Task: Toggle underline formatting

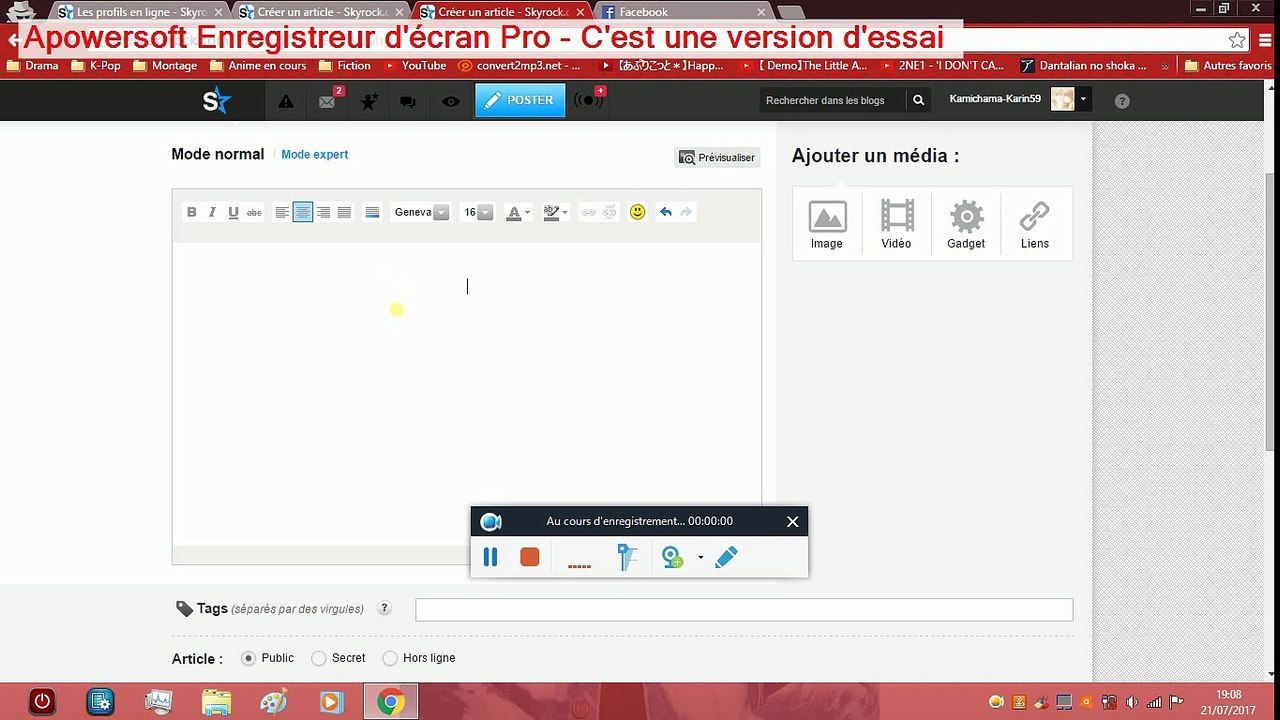Action: [233, 212]
